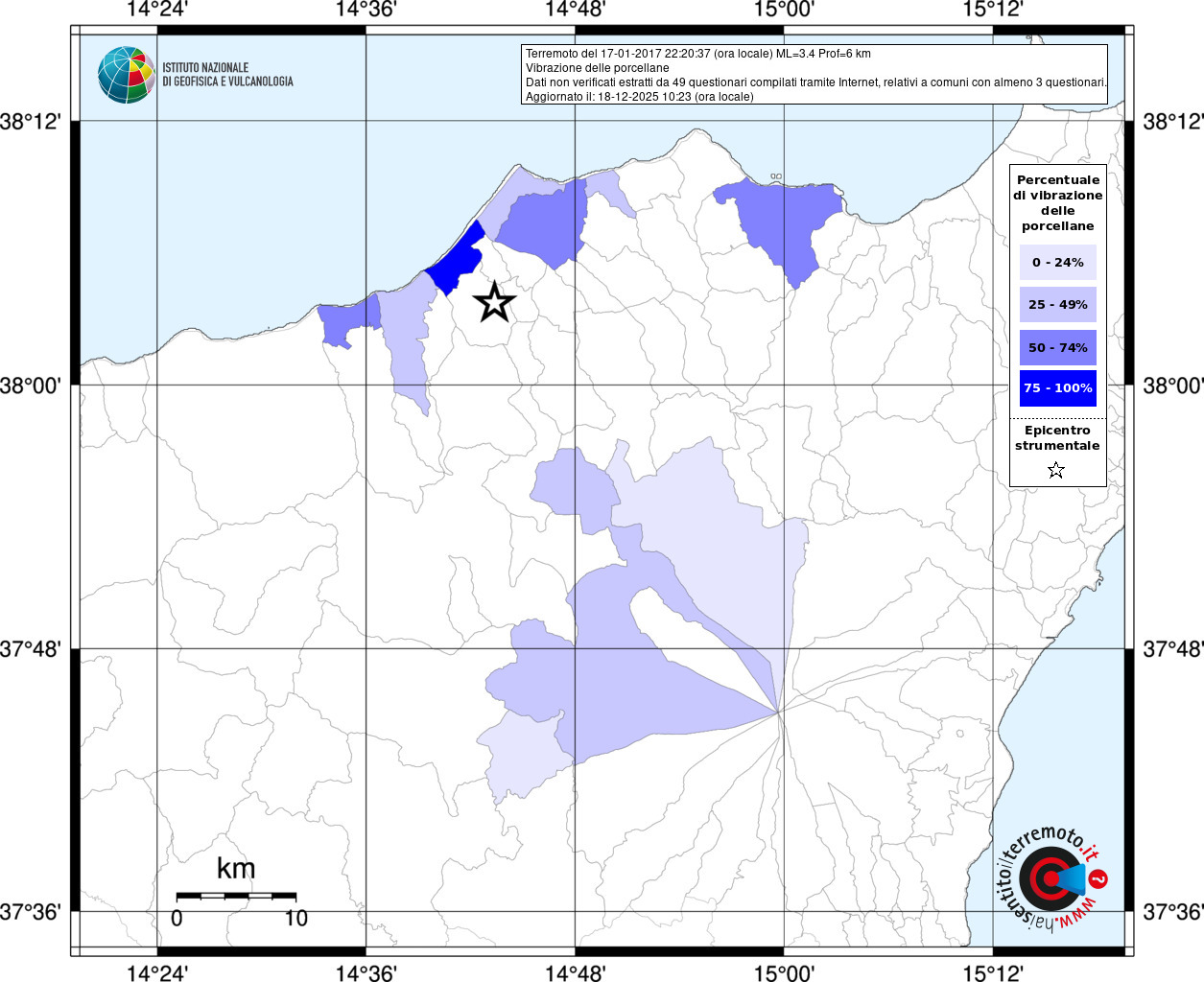Click the right axis label 37°48'
The width and height of the screenshot is (1204, 982).
pyautogui.click(x=1172, y=649)
